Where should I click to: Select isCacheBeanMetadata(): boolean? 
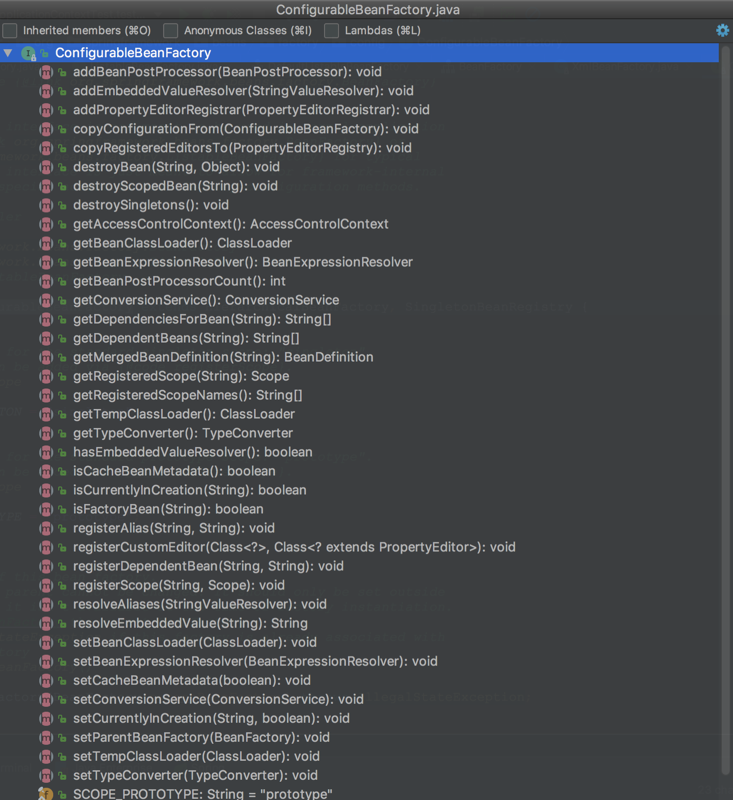click(174, 471)
